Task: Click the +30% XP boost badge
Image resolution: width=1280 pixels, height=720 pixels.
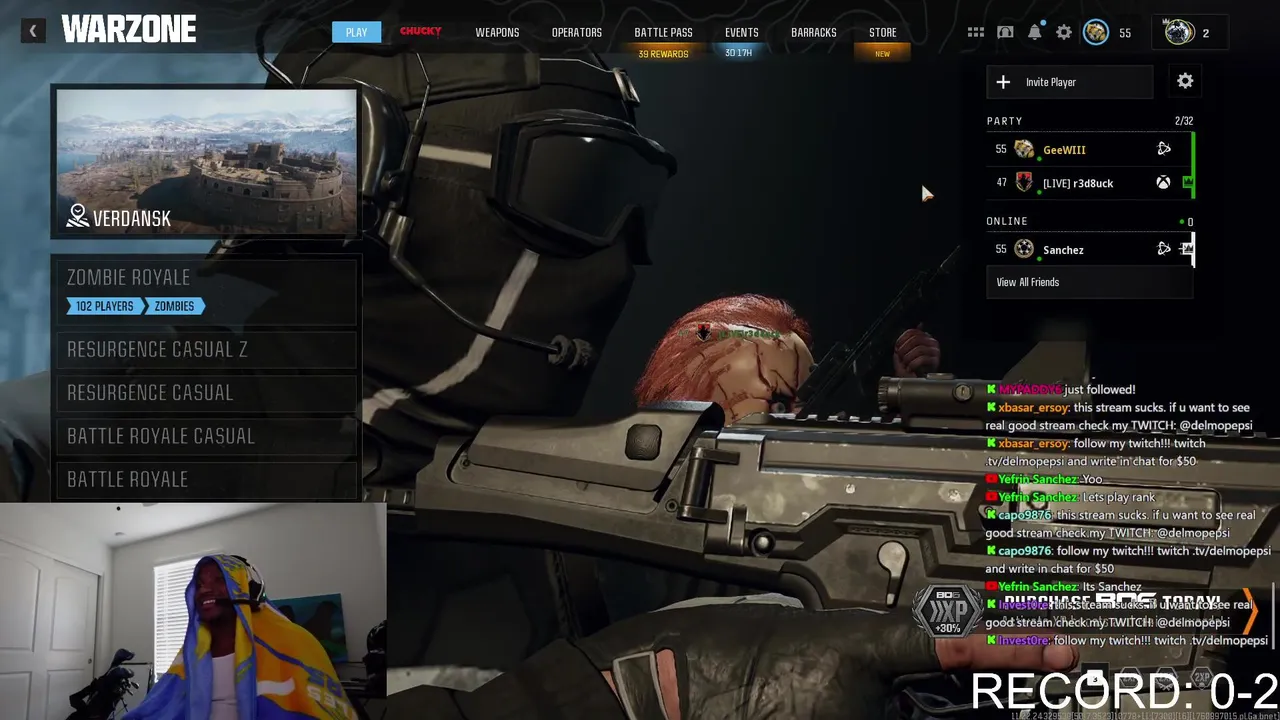Action: [x=947, y=610]
